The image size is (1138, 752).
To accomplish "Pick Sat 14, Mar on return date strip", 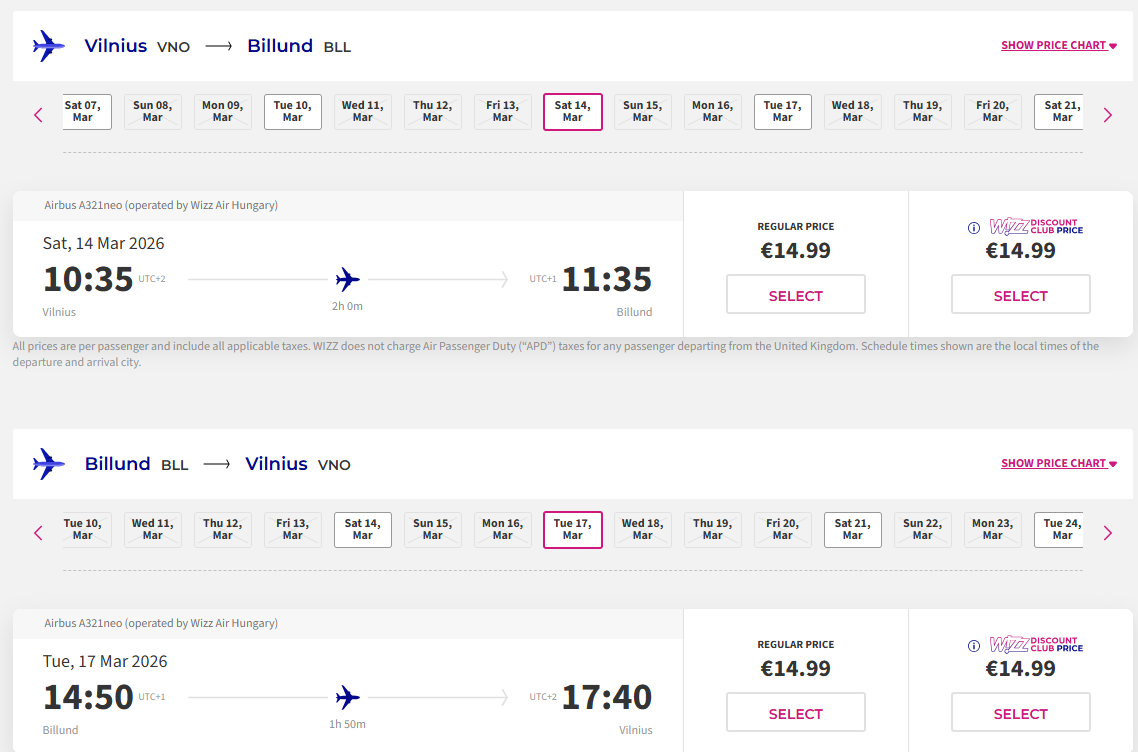I will coord(363,530).
